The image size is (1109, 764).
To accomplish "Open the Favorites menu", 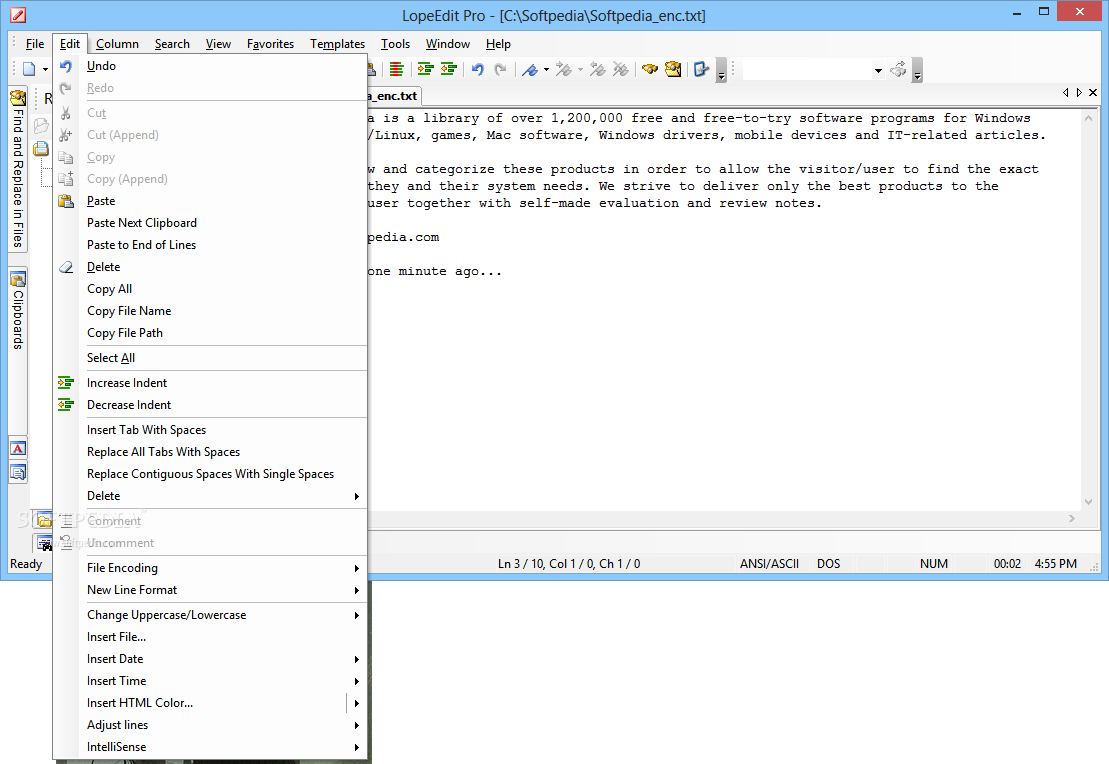I will [x=270, y=44].
